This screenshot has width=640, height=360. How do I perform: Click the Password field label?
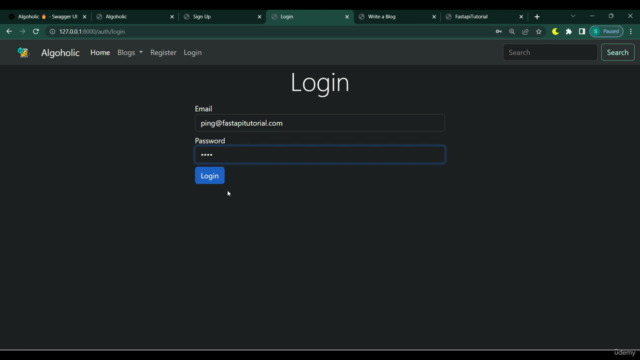click(x=210, y=140)
